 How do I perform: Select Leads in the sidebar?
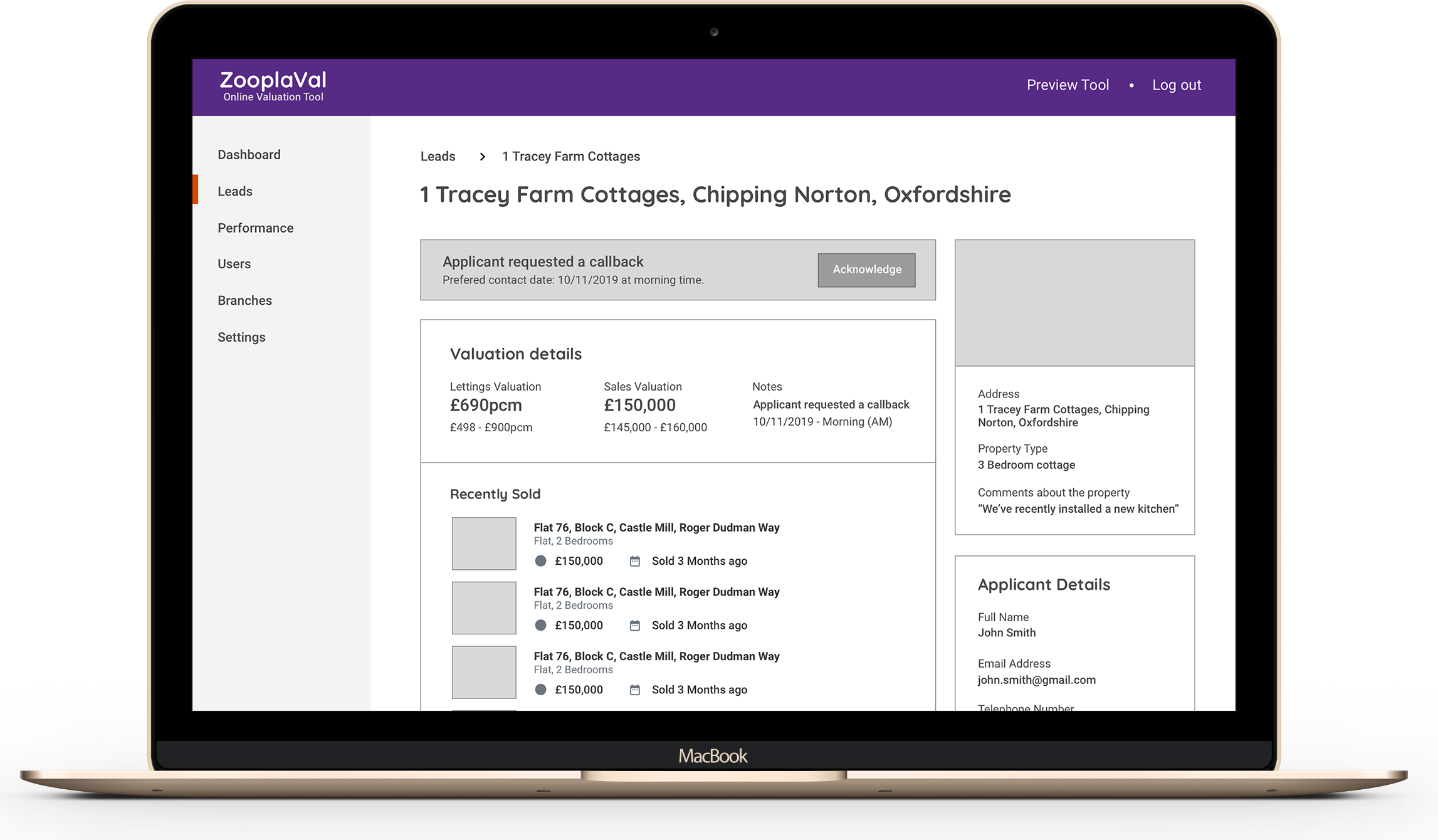(235, 191)
